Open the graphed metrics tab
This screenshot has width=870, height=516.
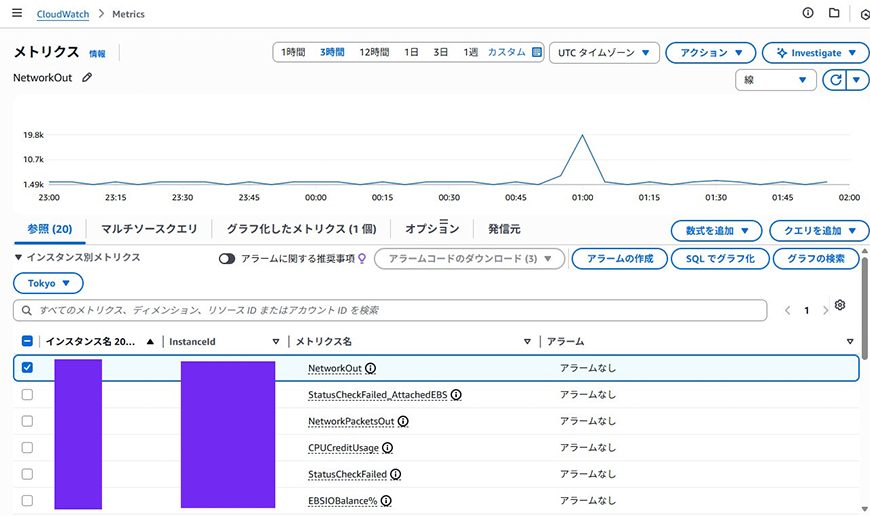[x=300, y=229]
